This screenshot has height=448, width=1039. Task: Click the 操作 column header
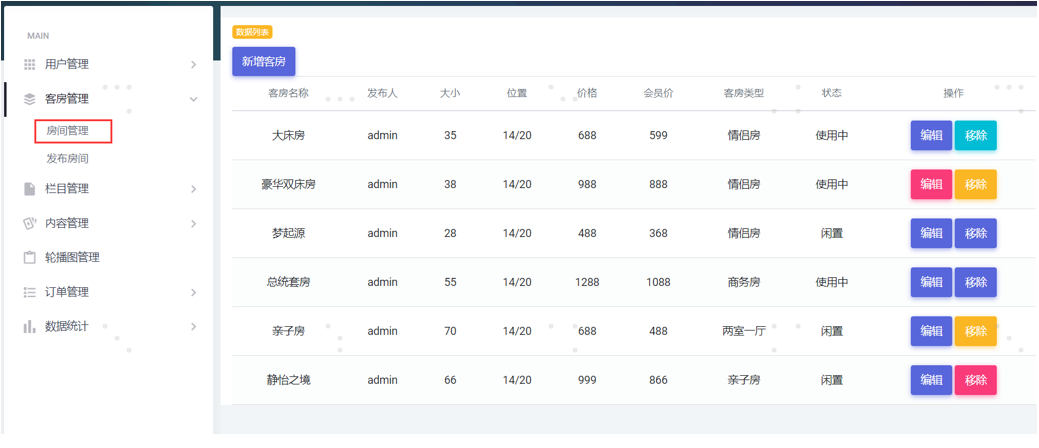click(954, 93)
